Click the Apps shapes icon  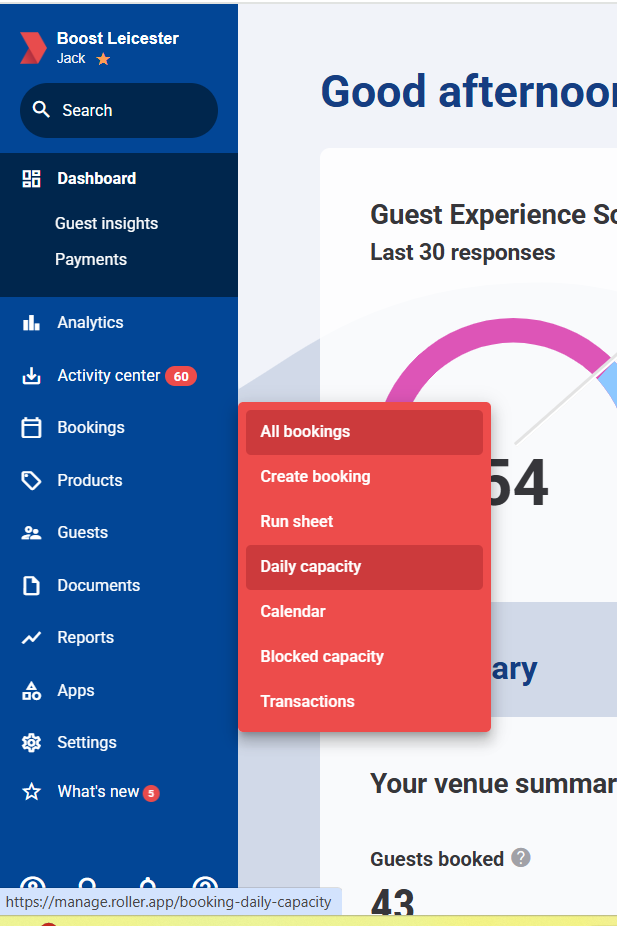tap(31, 690)
